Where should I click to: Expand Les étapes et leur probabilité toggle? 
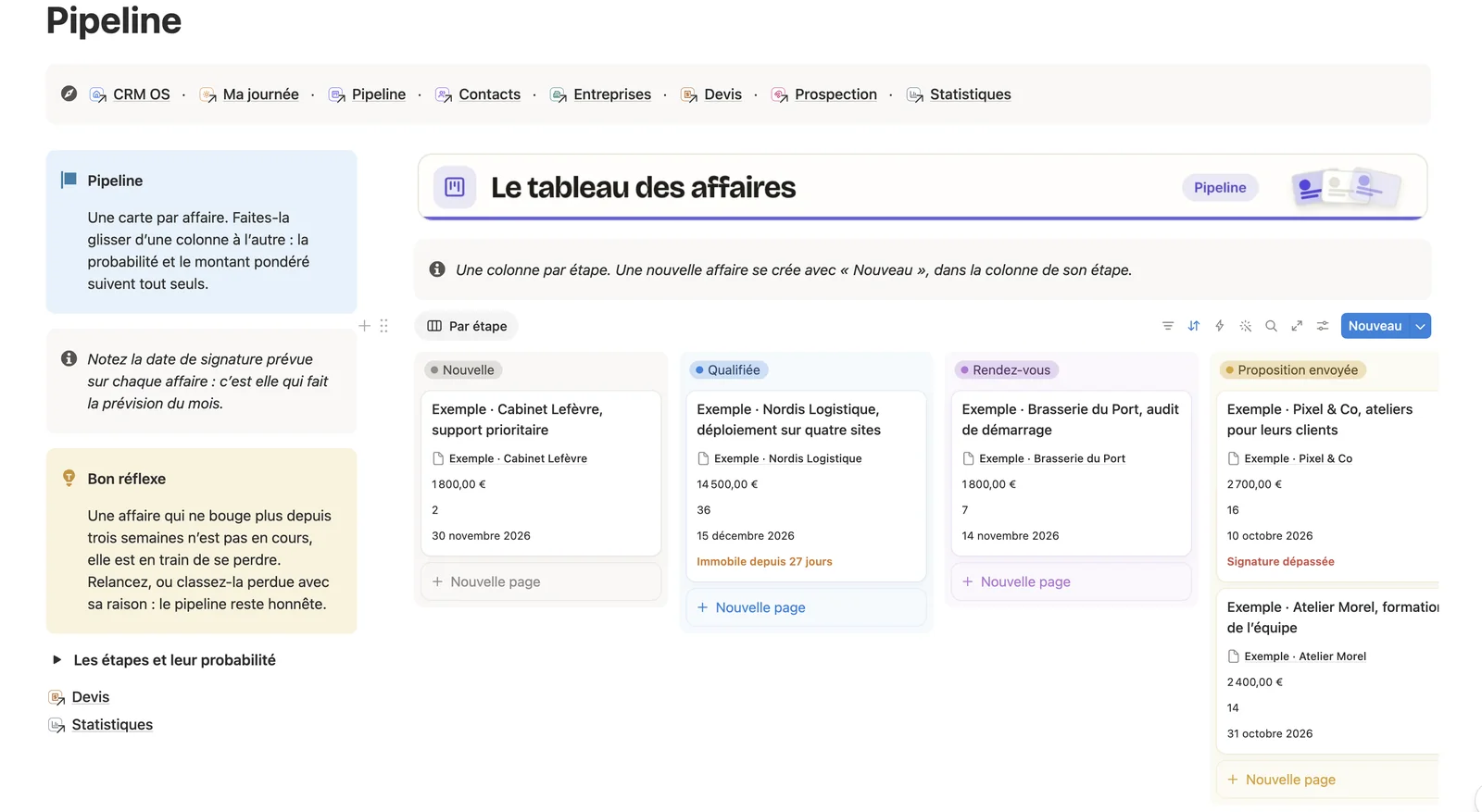[x=57, y=659]
